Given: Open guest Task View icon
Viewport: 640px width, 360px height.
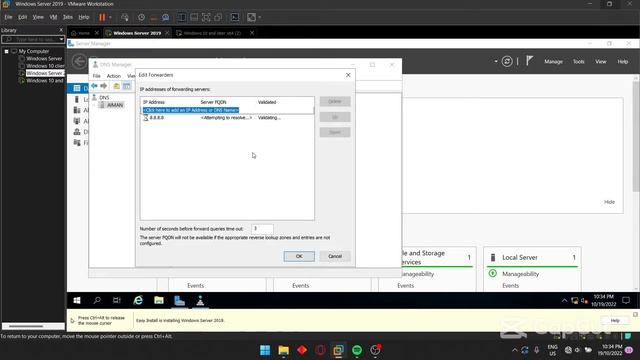Looking at the screenshot, I should [x=117, y=301].
